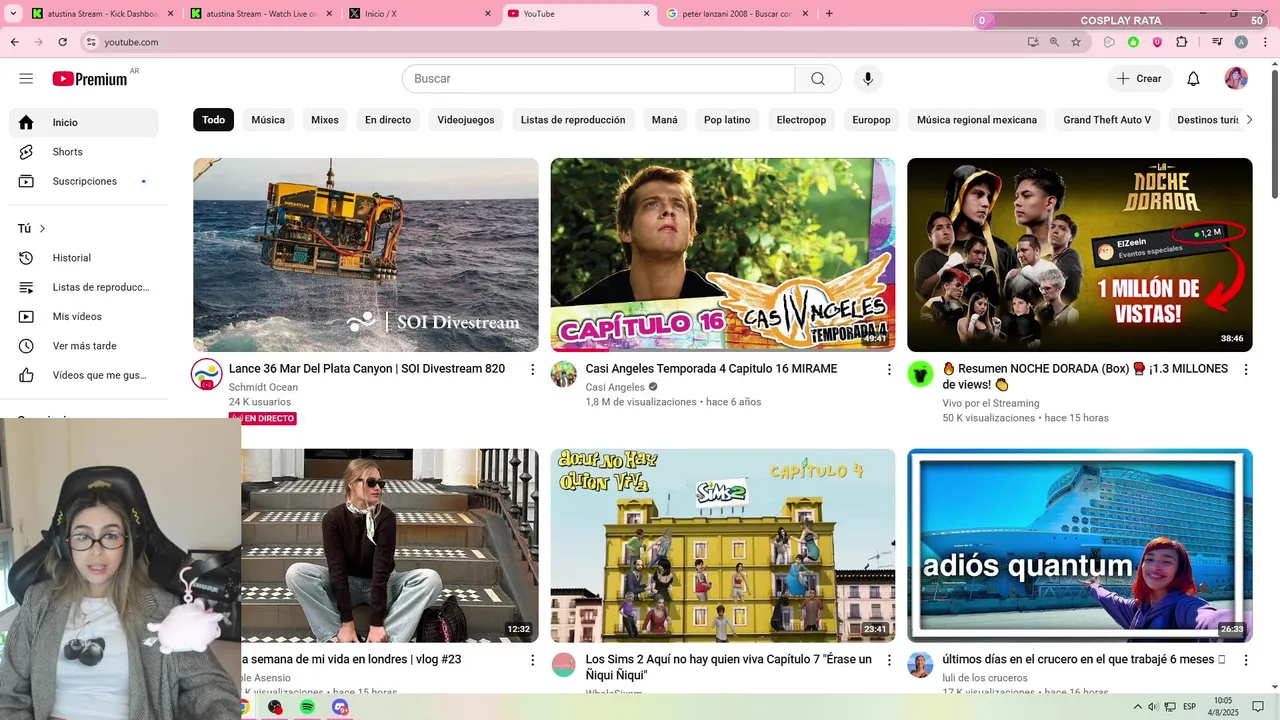Open the Sims 2 Capítulo 4 thumbnail

tap(723, 546)
